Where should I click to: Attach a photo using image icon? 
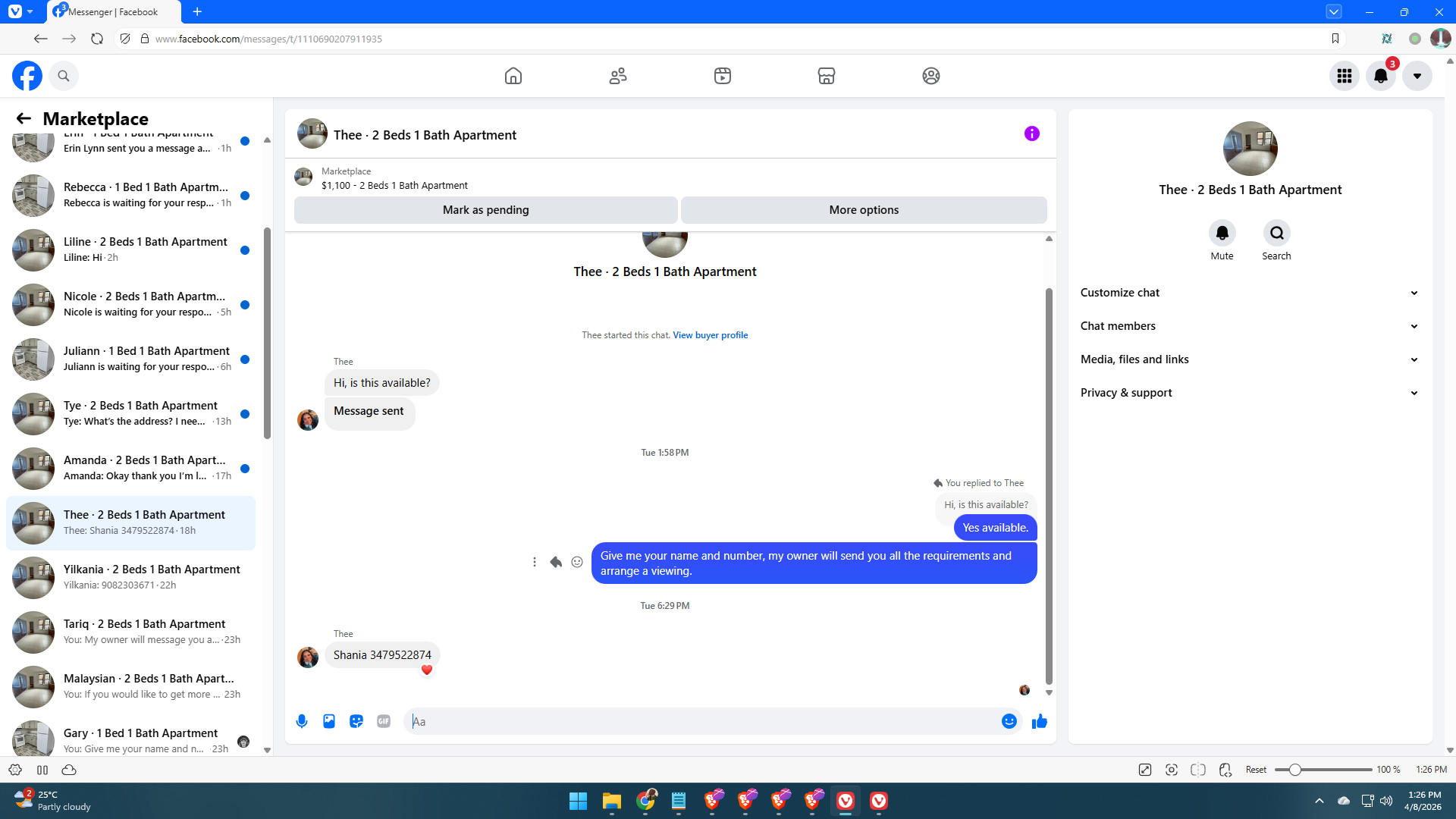coord(329,721)
